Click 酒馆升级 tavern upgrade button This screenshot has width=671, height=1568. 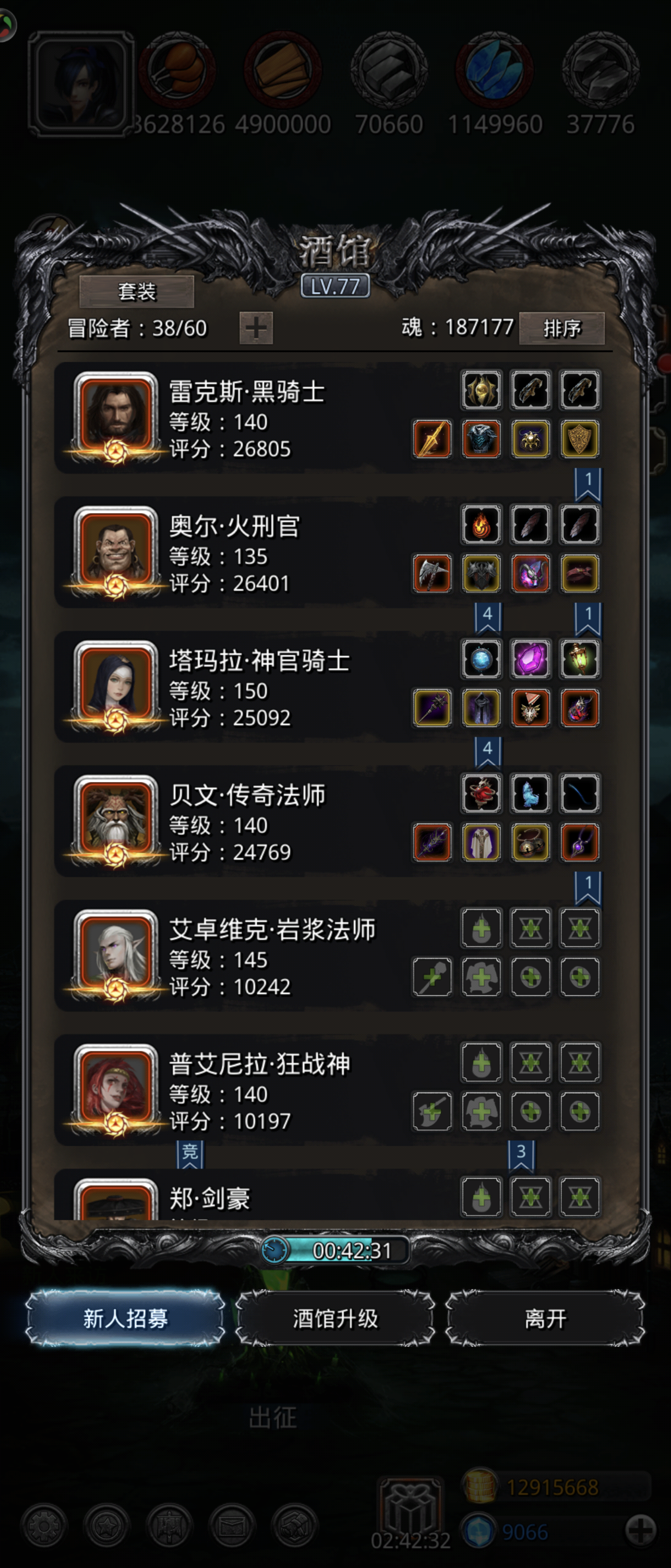click(335, 1318)
